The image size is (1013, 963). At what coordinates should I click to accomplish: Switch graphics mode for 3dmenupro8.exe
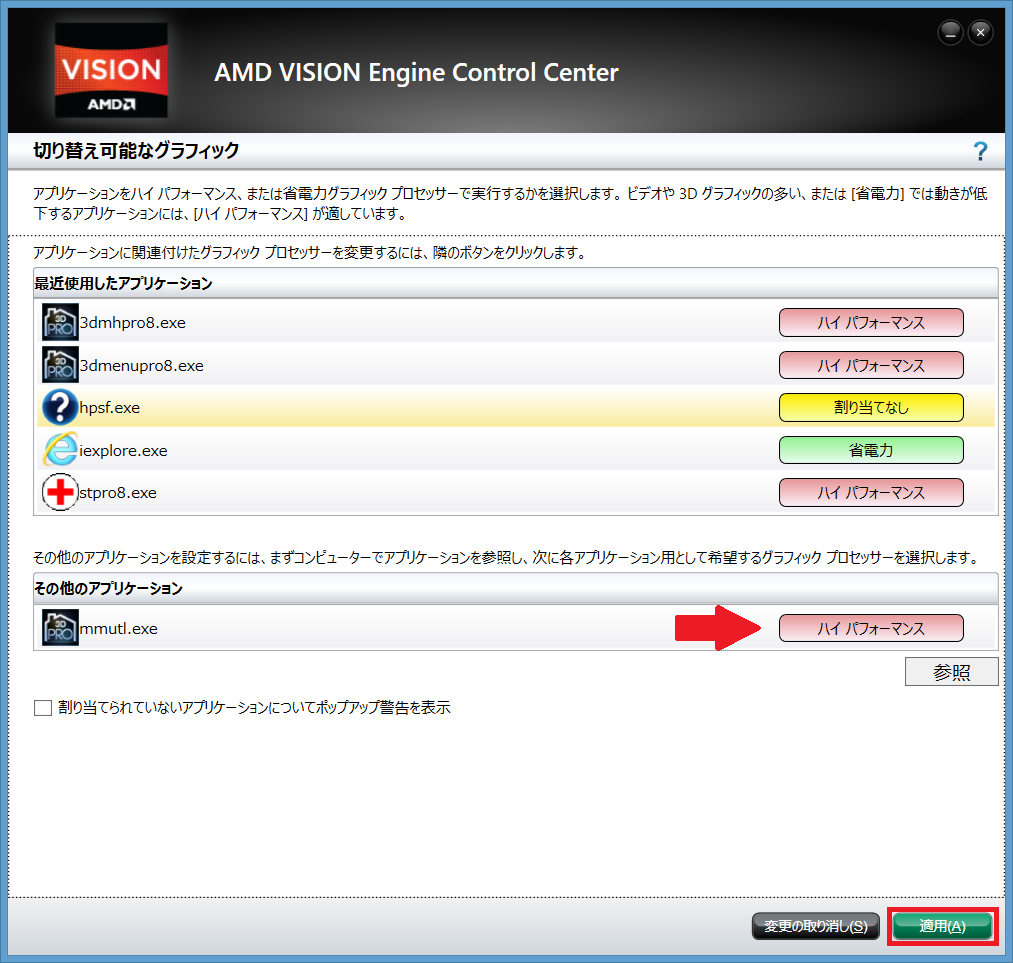pyautogui.click(x=870, y=365)
